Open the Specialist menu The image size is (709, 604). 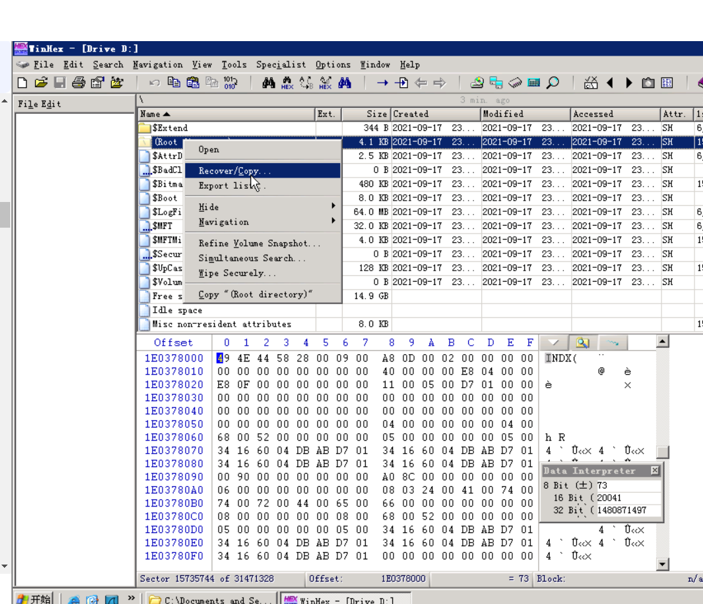(281, 65)
